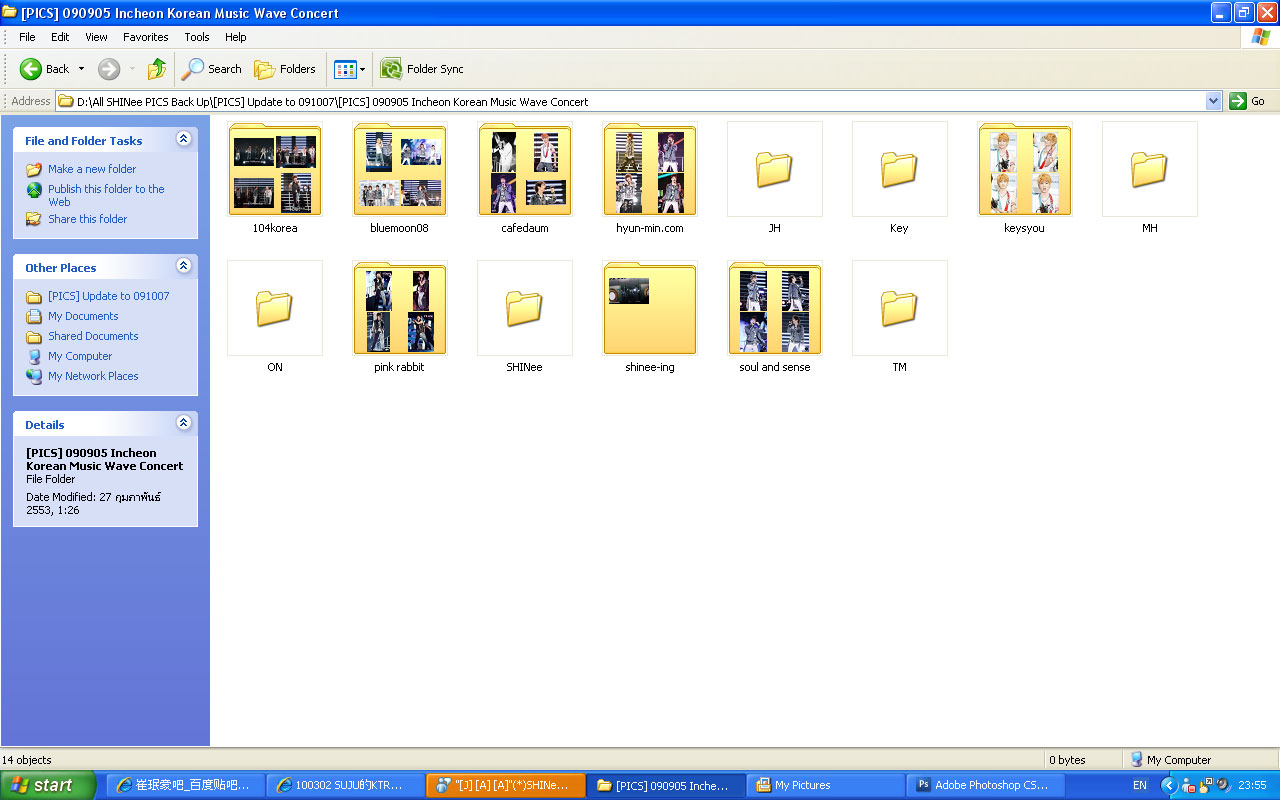Click the Publish to Web globe icon
This screenshot has width=1280, height=800.
(x=34, y=189)
